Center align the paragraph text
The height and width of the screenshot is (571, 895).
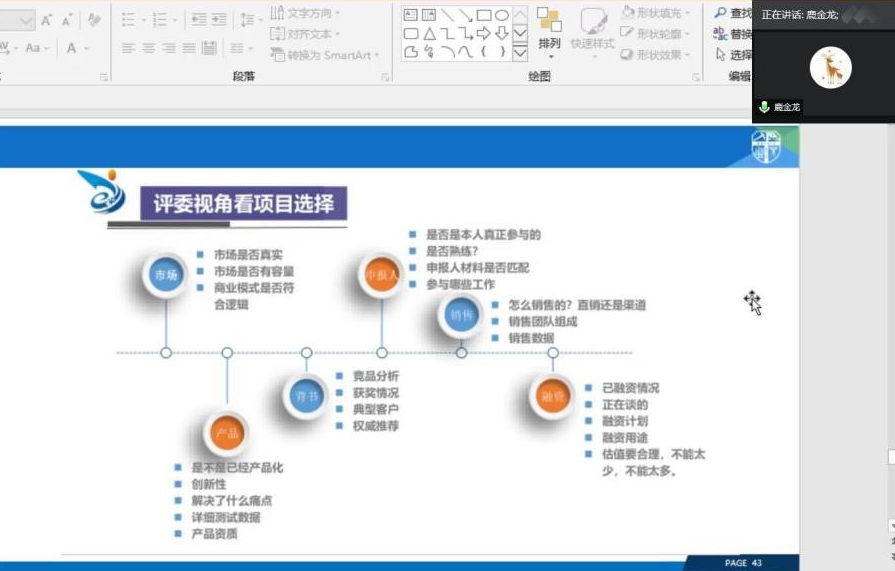click(148, 48)
